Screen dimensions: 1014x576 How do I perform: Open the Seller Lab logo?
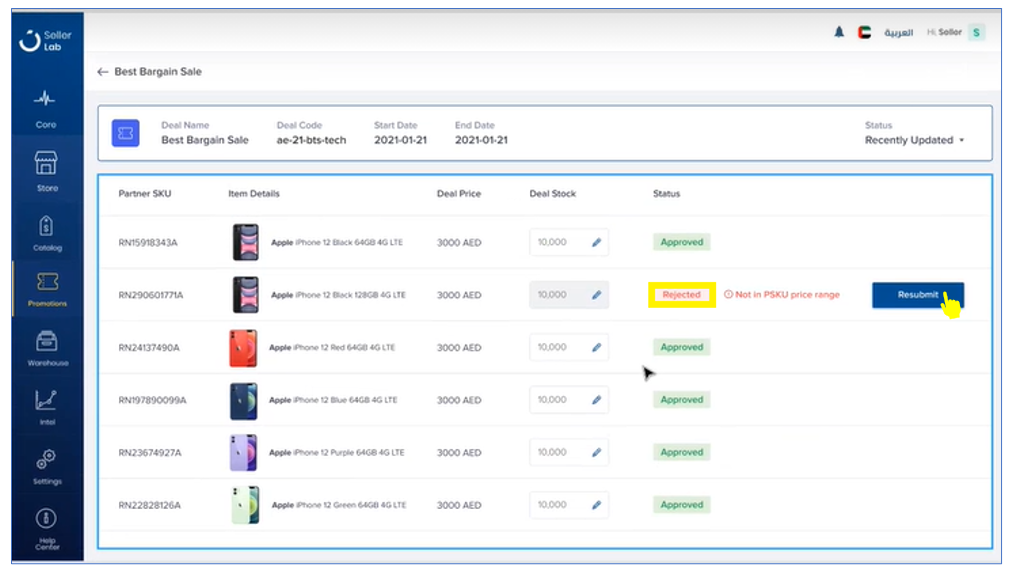tap(45, 40)
